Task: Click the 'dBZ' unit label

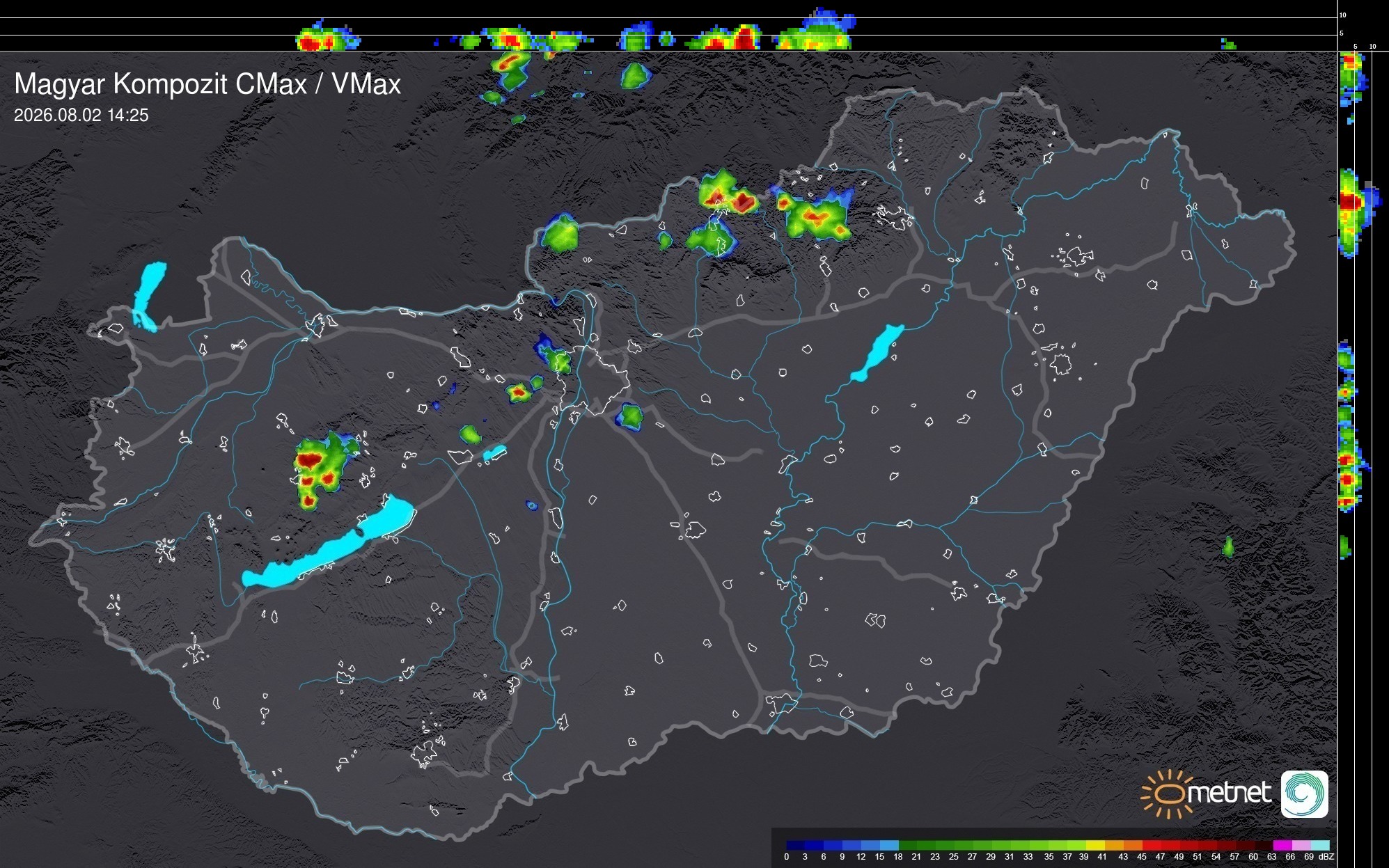Action: point(1326,857)
